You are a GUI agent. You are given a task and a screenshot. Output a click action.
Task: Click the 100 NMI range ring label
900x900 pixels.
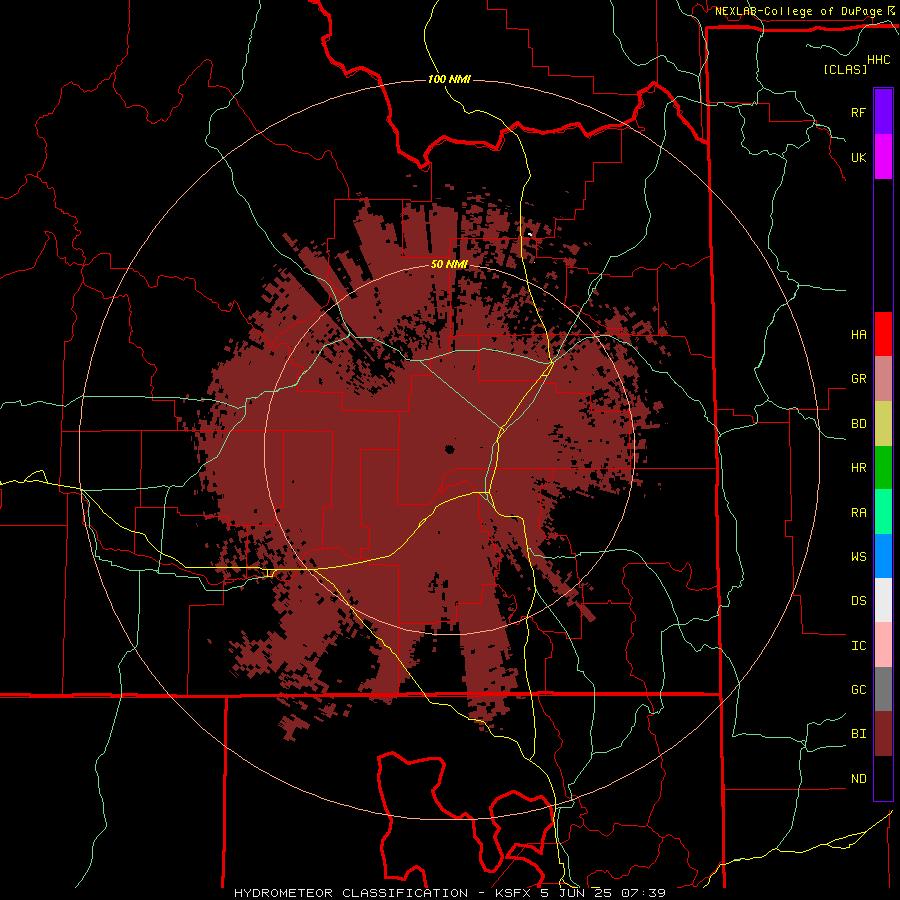449,79
